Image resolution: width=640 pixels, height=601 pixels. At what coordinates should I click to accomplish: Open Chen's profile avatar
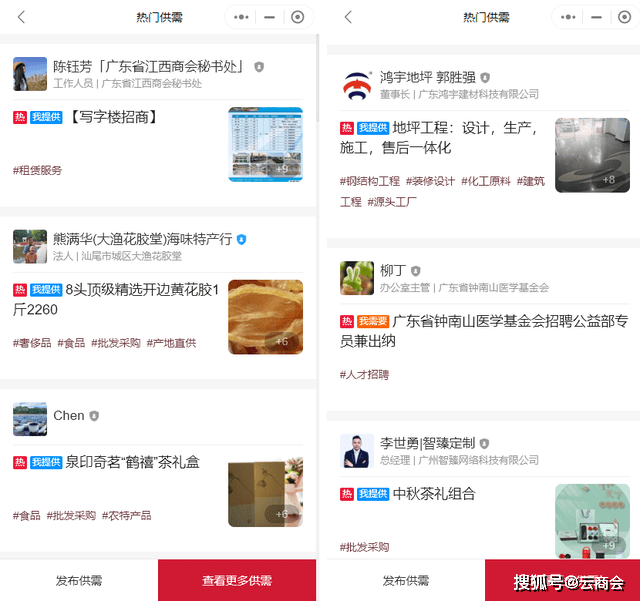29,418
